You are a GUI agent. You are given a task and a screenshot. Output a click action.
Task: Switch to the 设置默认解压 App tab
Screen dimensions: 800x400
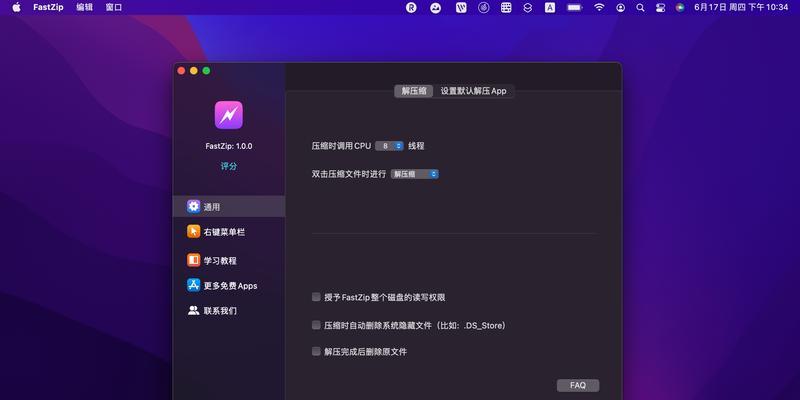point(473,91)
